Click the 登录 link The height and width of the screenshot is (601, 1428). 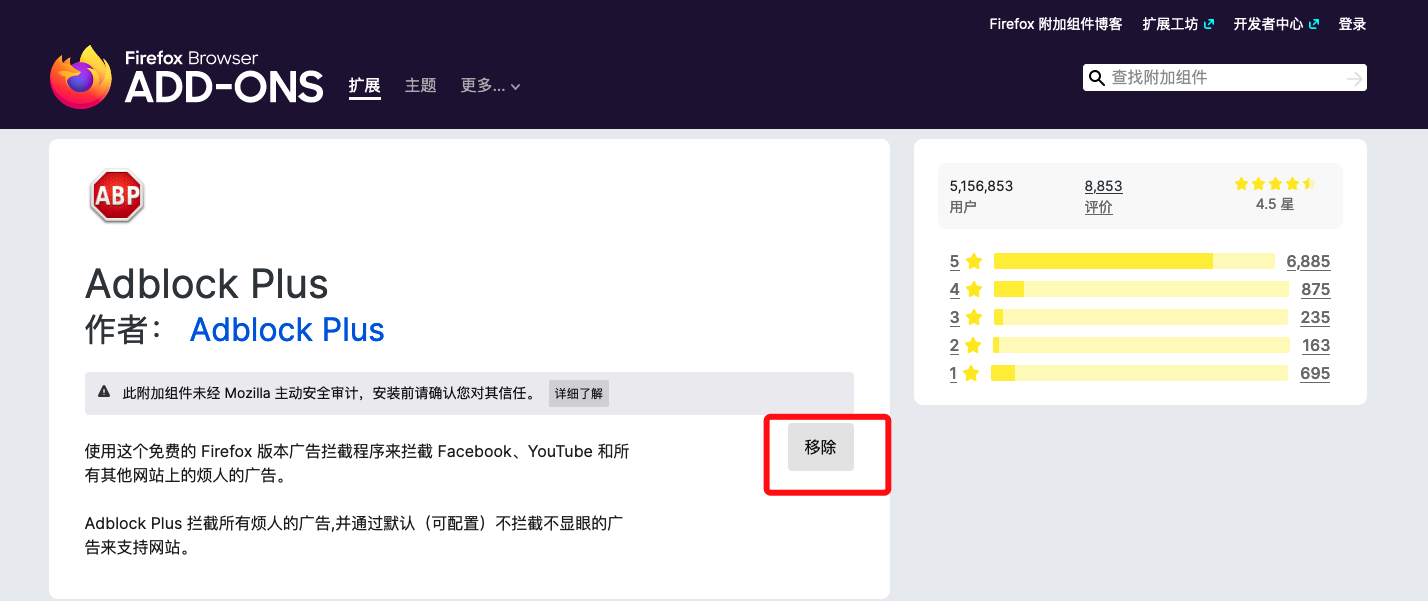[x=1352, y=24]
